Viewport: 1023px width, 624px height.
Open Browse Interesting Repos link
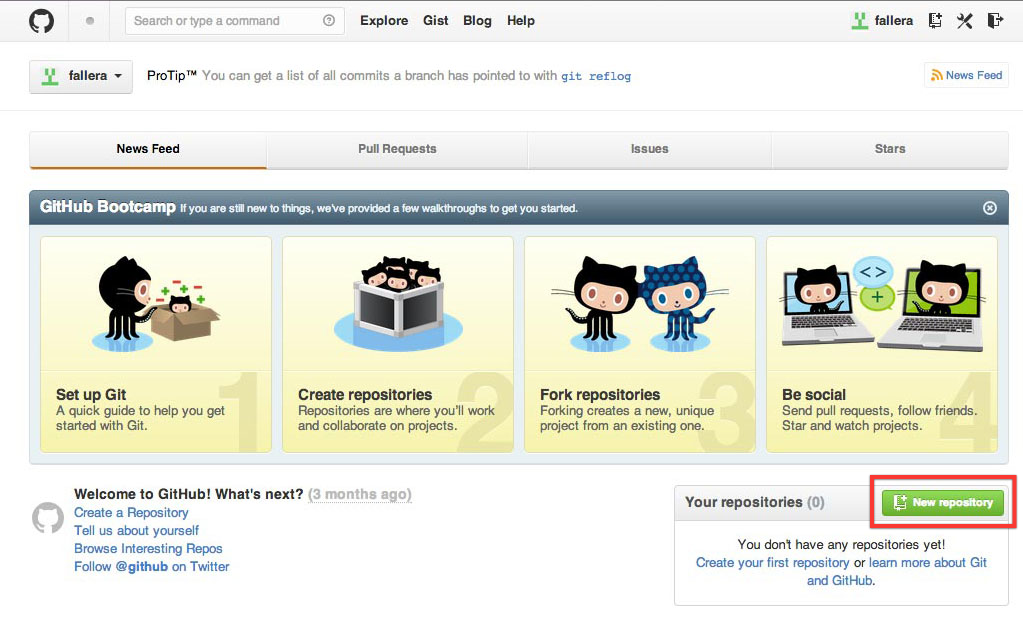148,548
